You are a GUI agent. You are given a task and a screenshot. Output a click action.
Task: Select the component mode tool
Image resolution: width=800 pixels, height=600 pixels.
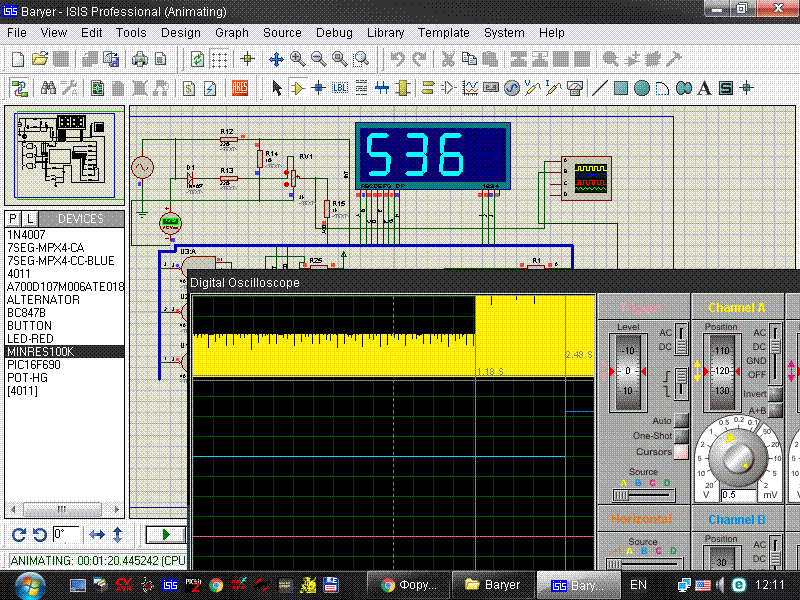pos(297,88)
